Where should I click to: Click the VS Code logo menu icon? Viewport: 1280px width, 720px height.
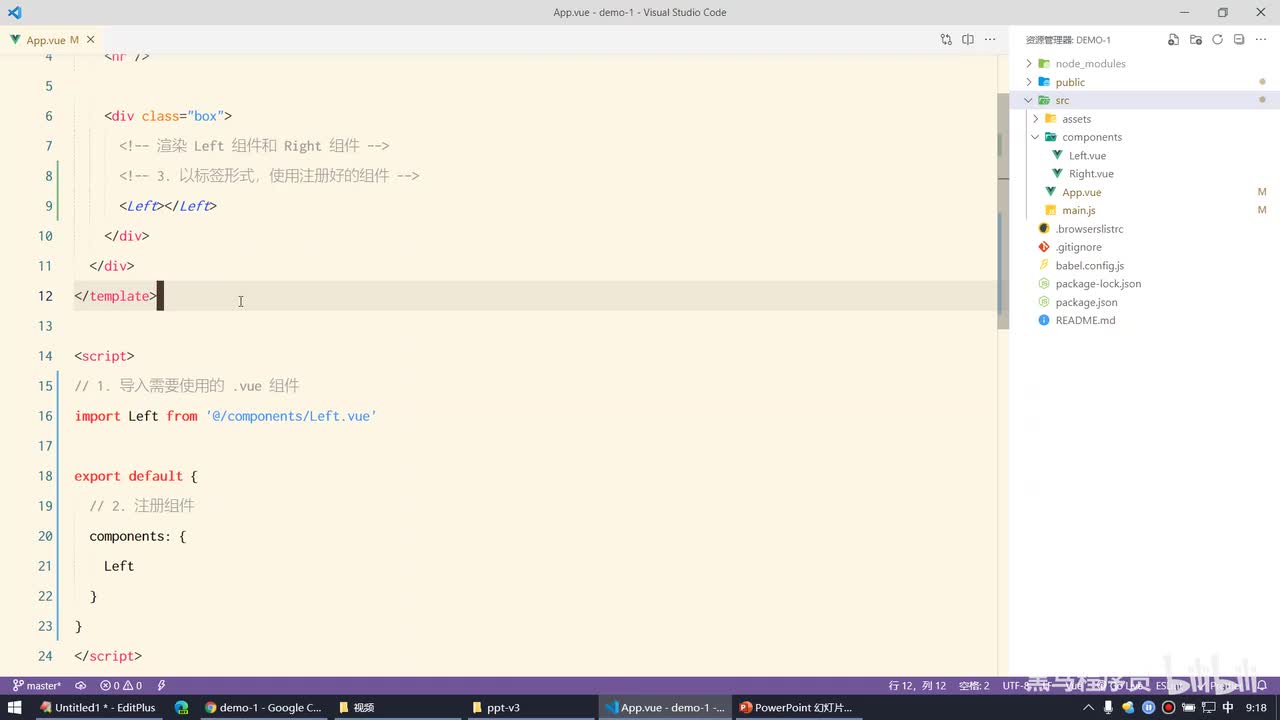tap(14, 12)
